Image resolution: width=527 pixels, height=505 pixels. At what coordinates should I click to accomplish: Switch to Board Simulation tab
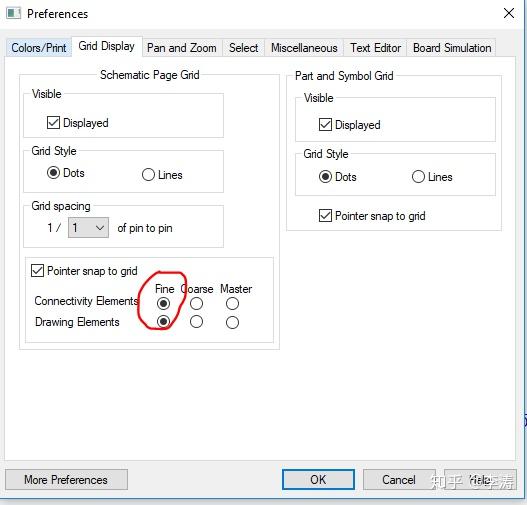452,48
